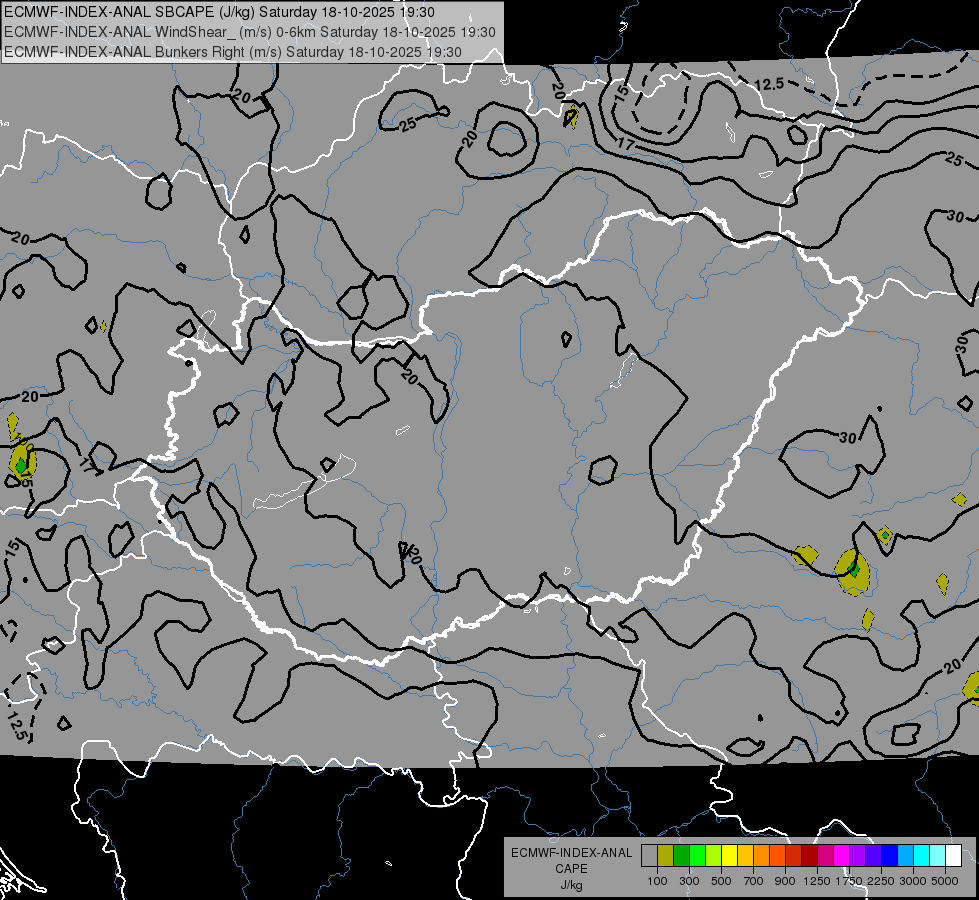Click the 100 value on the legend
The image size is (979, 900).
[657, 880]
